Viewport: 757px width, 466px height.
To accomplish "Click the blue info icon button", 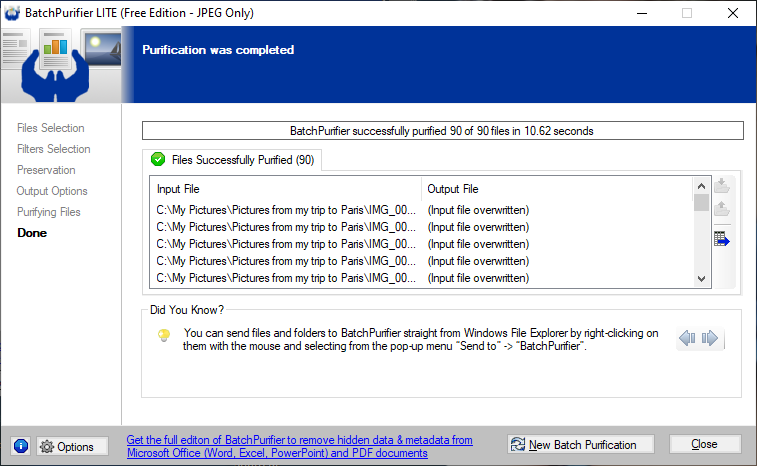I will coord(21,446).
